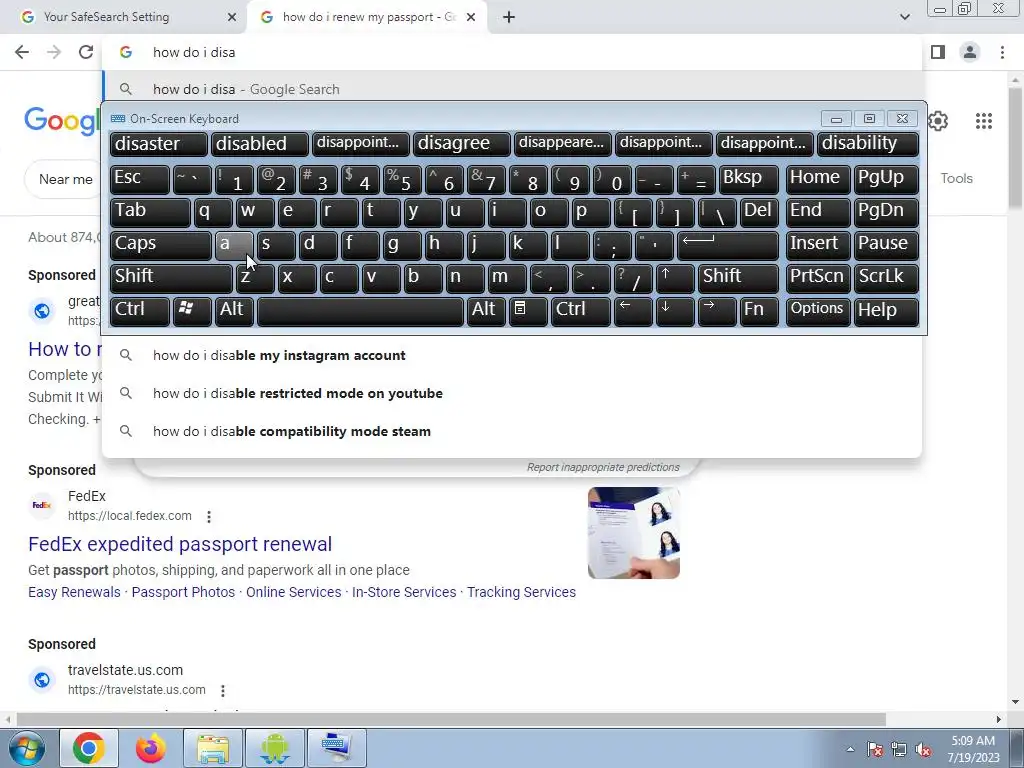Click the Tracking Services sitelink
The height and width of the screenshot is (768, 1024).
(x=521, y=592)
